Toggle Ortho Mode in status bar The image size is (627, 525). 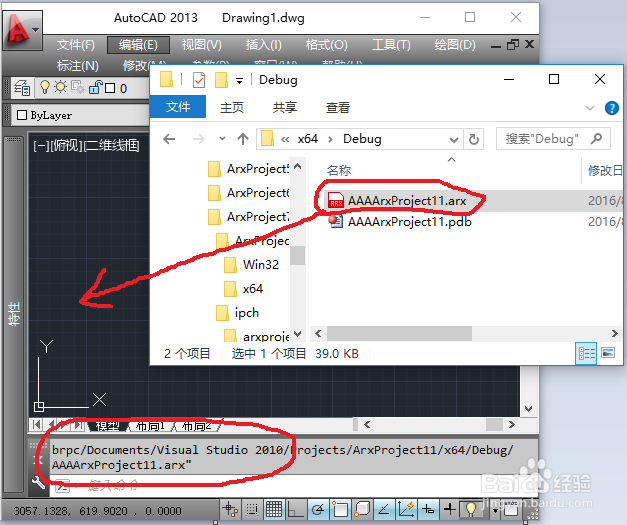(x=296, y=509)
